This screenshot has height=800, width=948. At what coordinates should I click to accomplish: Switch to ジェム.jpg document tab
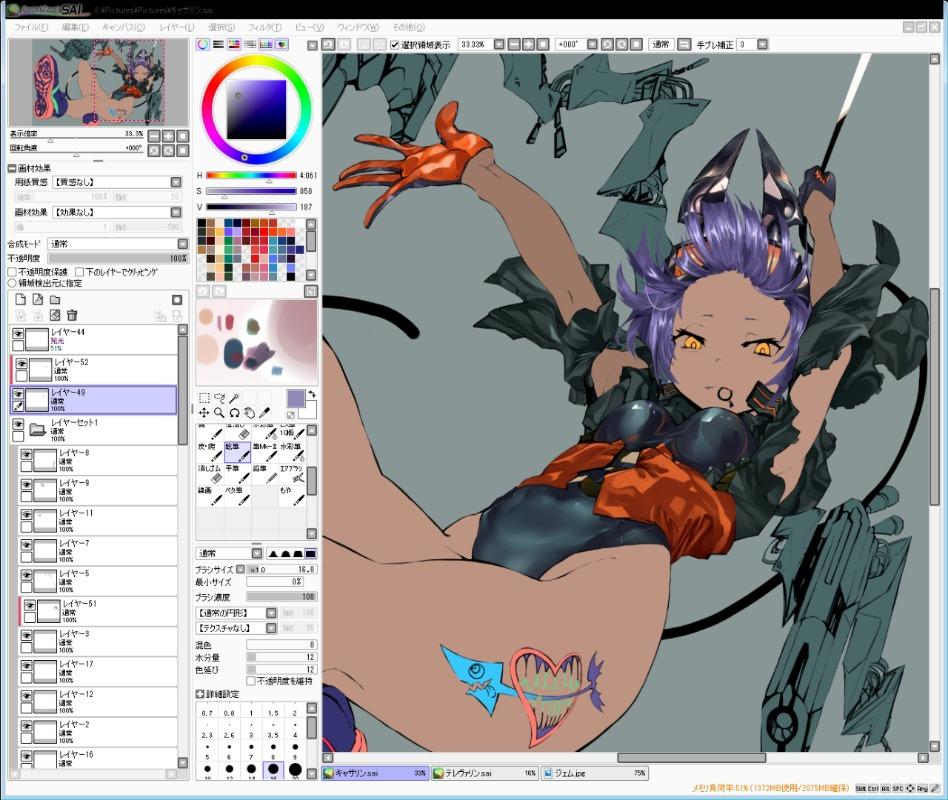point(594,773)
